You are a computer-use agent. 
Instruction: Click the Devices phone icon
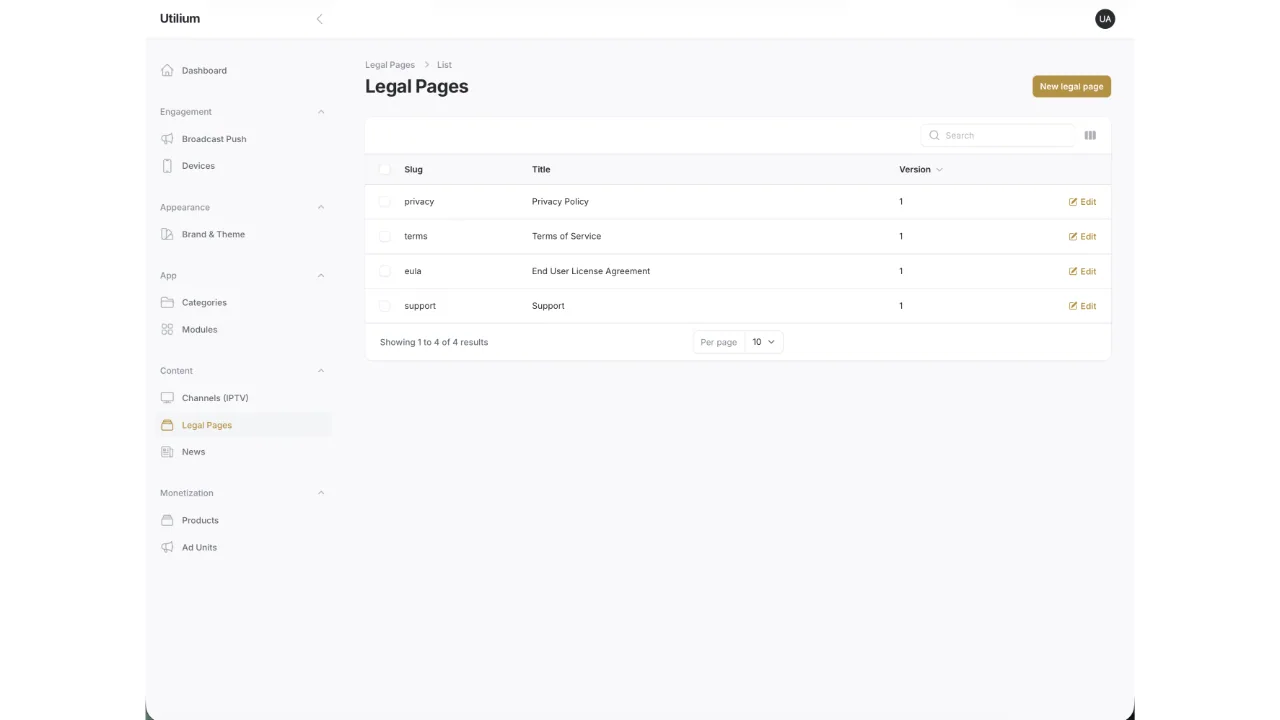coord(167,166)
